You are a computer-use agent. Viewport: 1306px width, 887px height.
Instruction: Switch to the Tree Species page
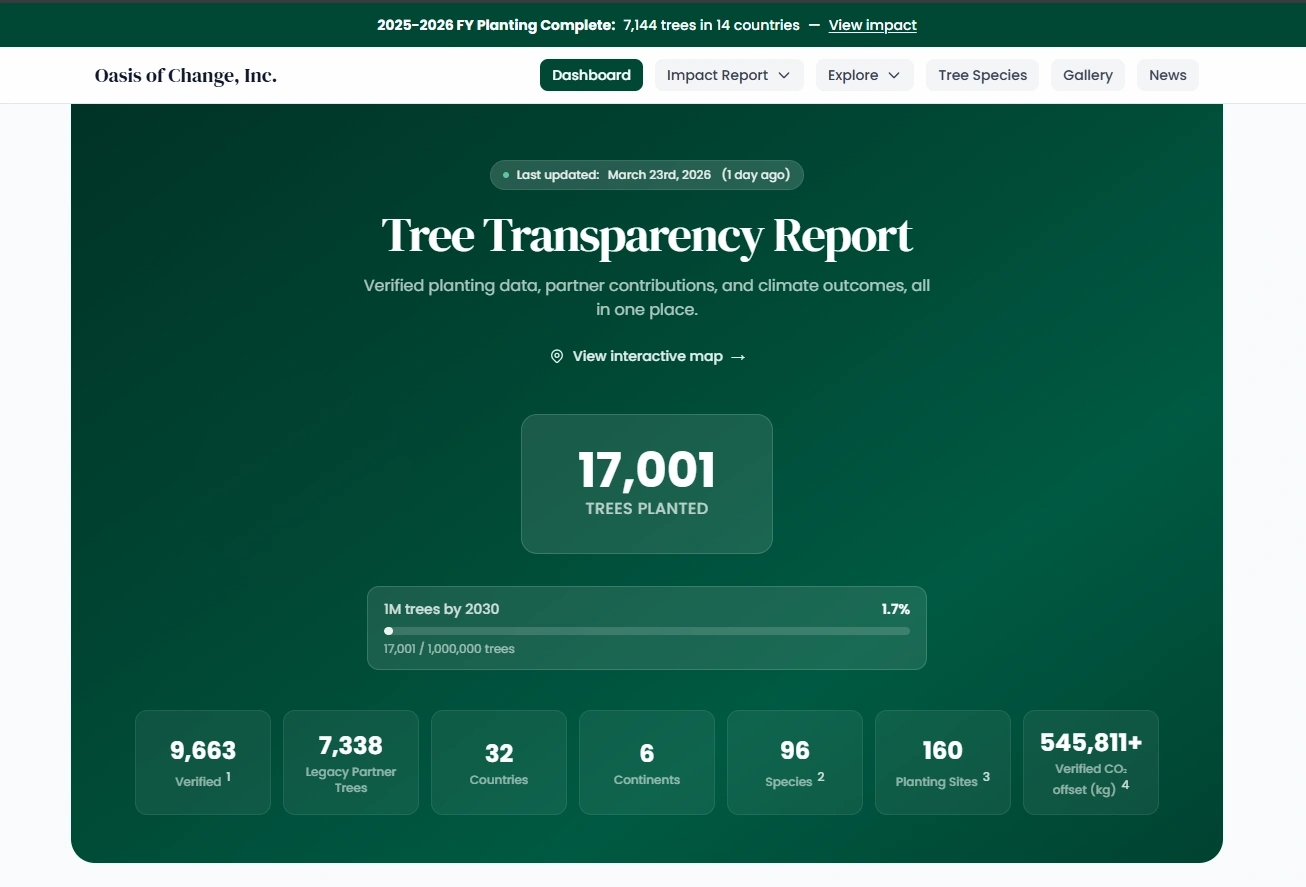tap(982, 75)
